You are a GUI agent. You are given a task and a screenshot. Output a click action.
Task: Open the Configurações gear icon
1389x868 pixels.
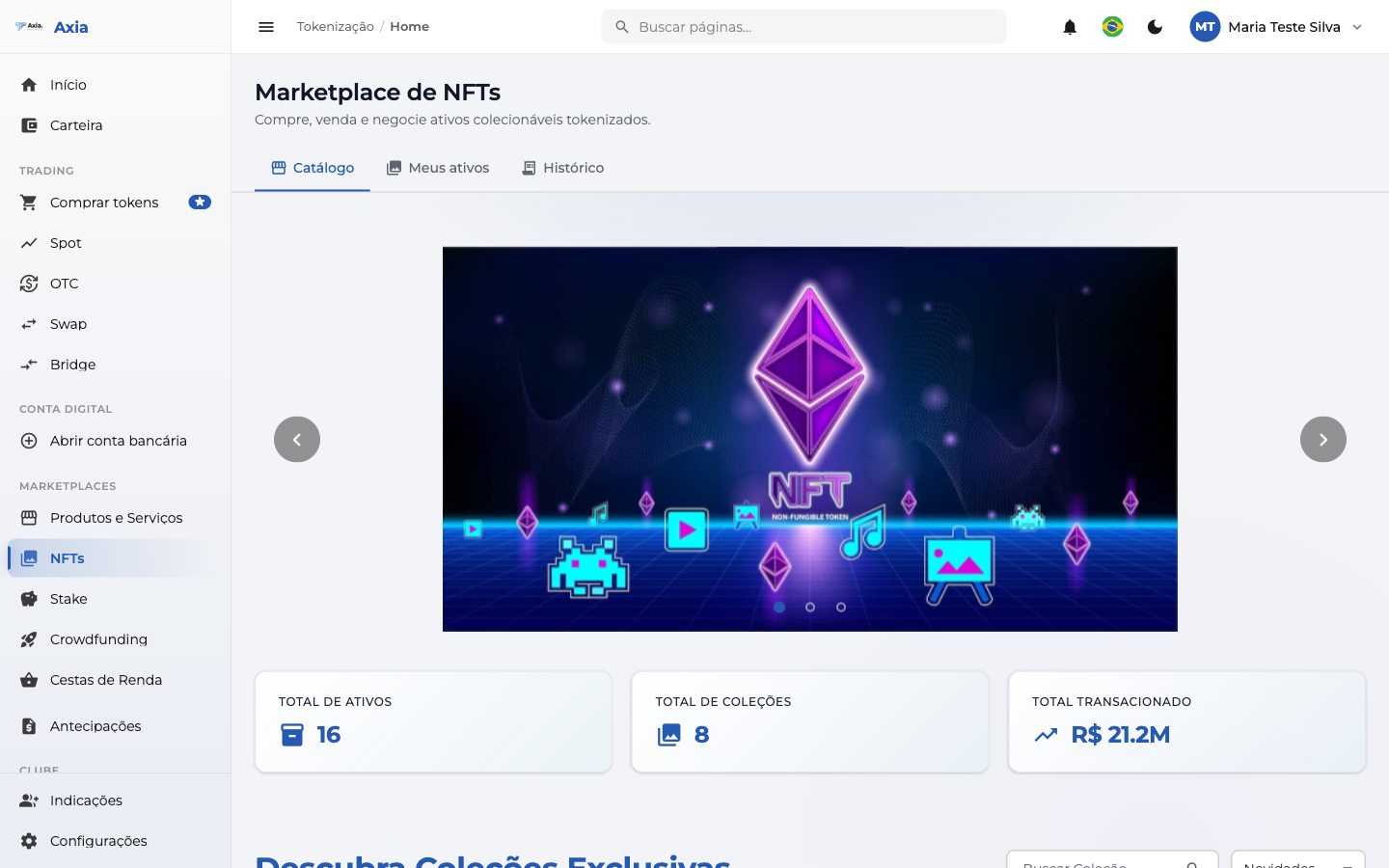29,841
